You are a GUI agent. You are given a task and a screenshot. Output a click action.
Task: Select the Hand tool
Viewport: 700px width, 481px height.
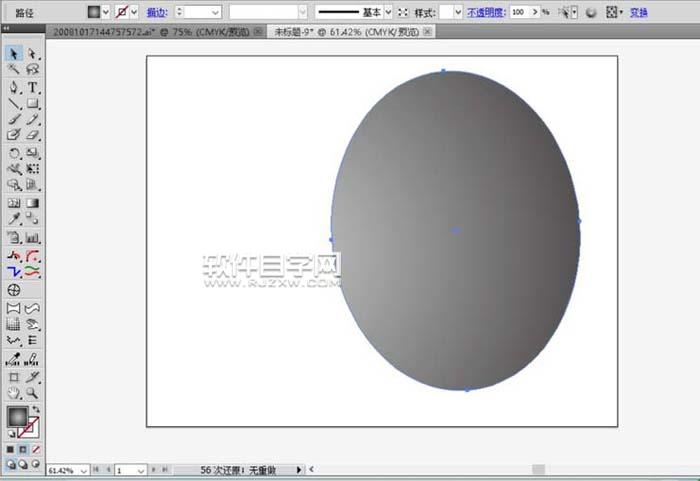click(x=14, y=393)
